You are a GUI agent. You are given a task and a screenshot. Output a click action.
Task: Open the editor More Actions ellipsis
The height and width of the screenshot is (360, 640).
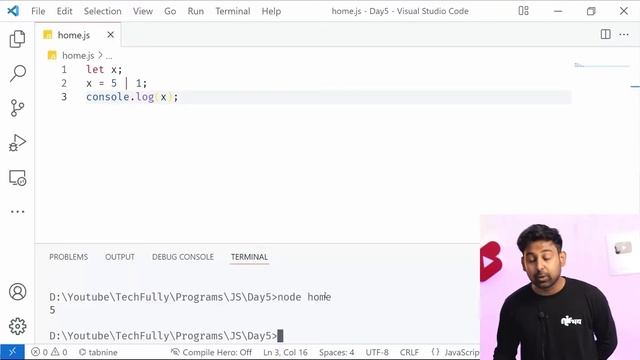coord(624,35)
